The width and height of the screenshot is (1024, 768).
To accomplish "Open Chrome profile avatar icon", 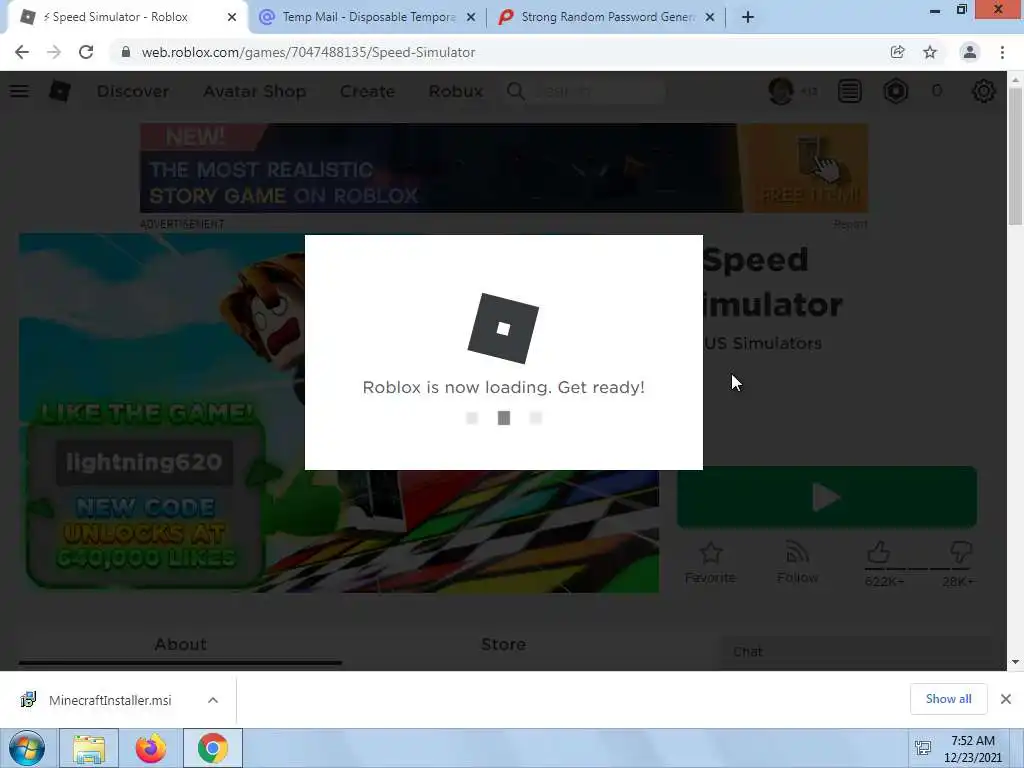I will pos(970,52).
